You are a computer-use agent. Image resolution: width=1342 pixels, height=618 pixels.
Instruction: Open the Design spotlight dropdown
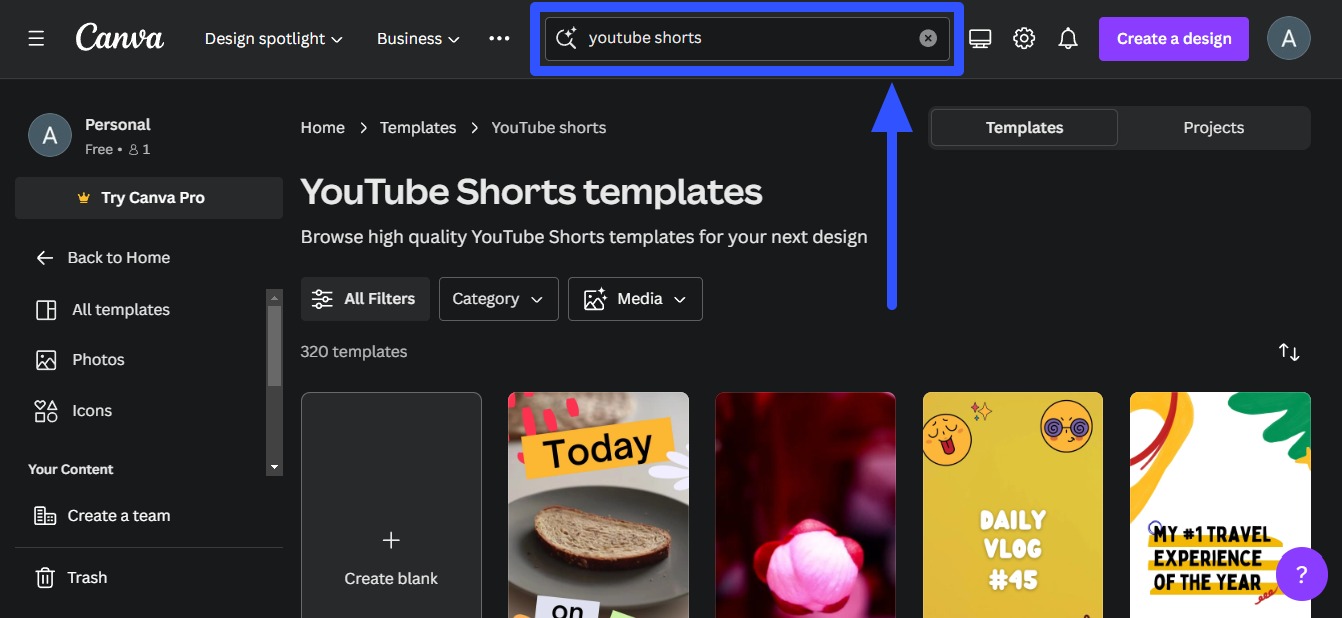point(273,38)
